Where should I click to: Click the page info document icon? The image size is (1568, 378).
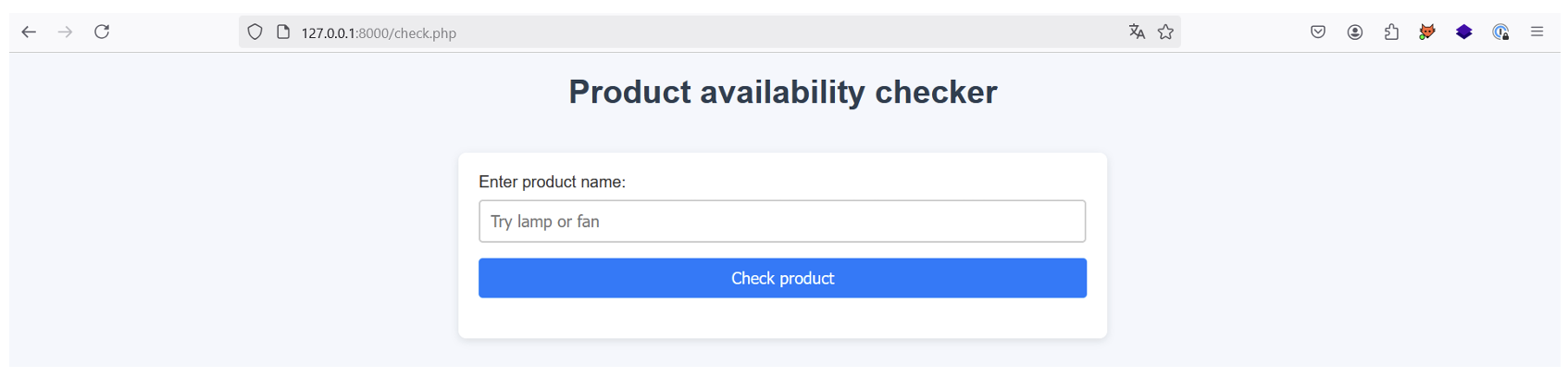[283, 32]
